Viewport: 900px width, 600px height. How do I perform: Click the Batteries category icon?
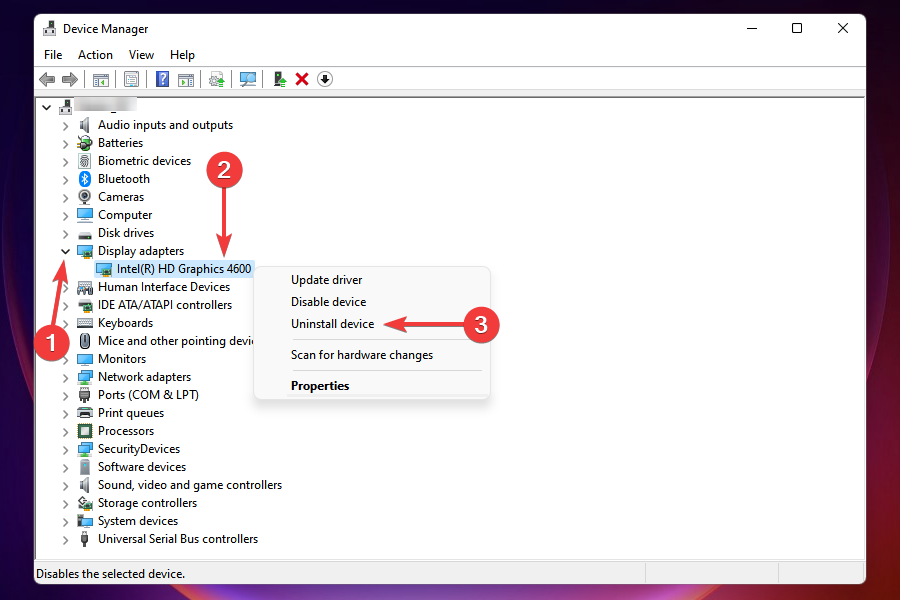pyautogui.click(x=85, y=143)
